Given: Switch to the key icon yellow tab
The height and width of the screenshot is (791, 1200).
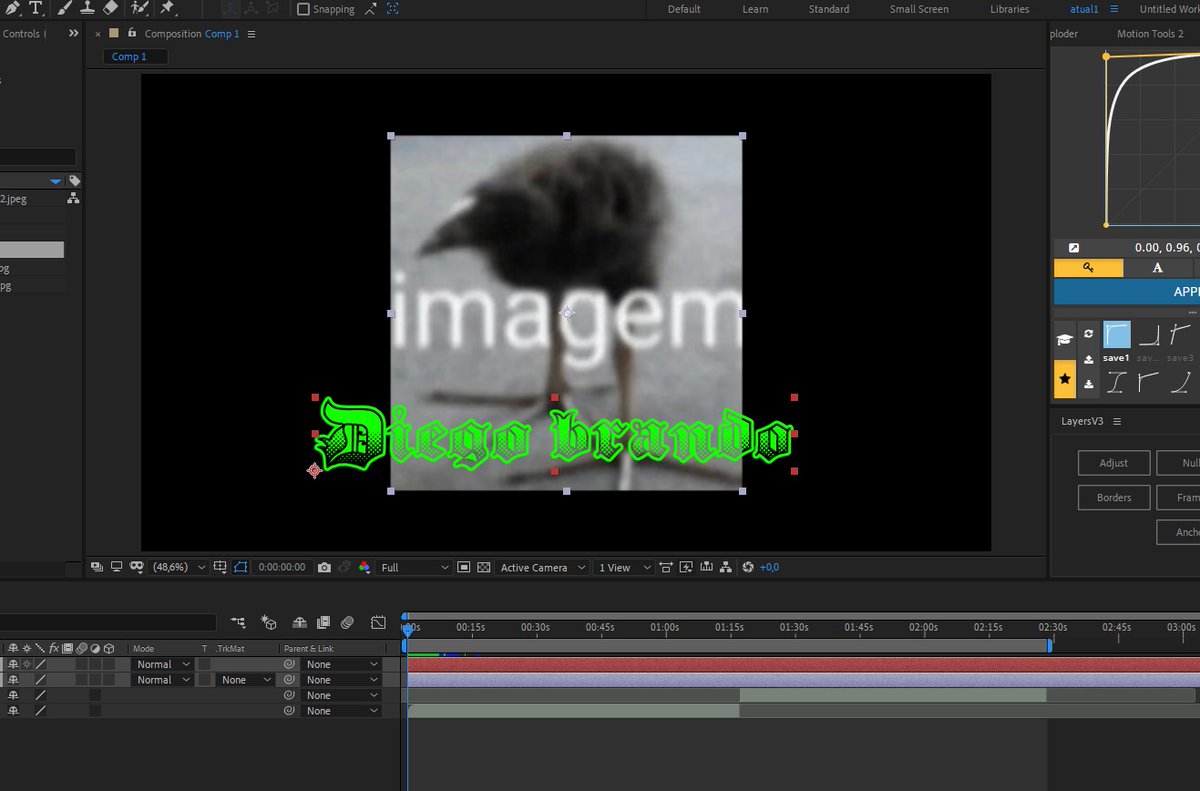Looking at the screenshot, I should 1088,268.
